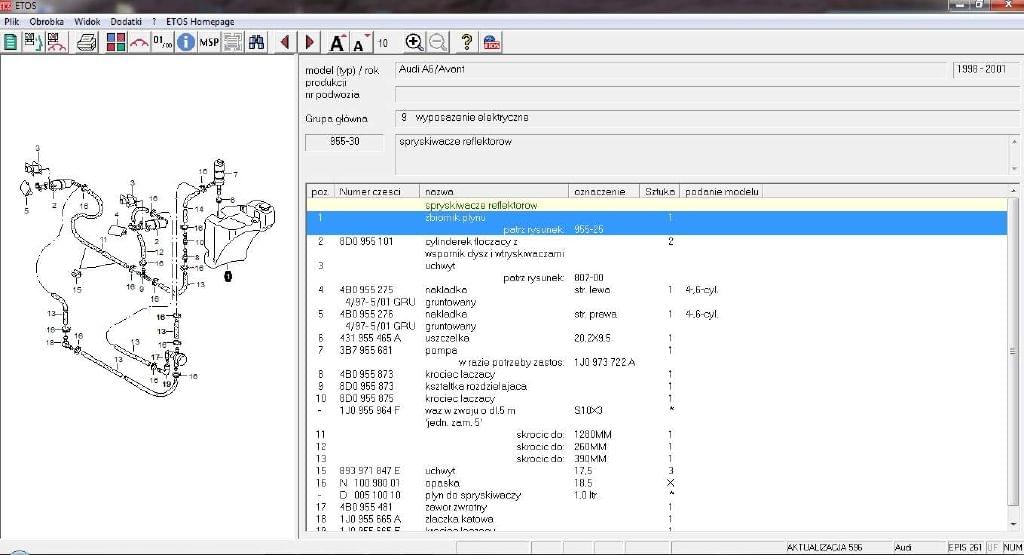
Task: Click the parts table scrollbar down arrow
Action: click(1013, 524)
